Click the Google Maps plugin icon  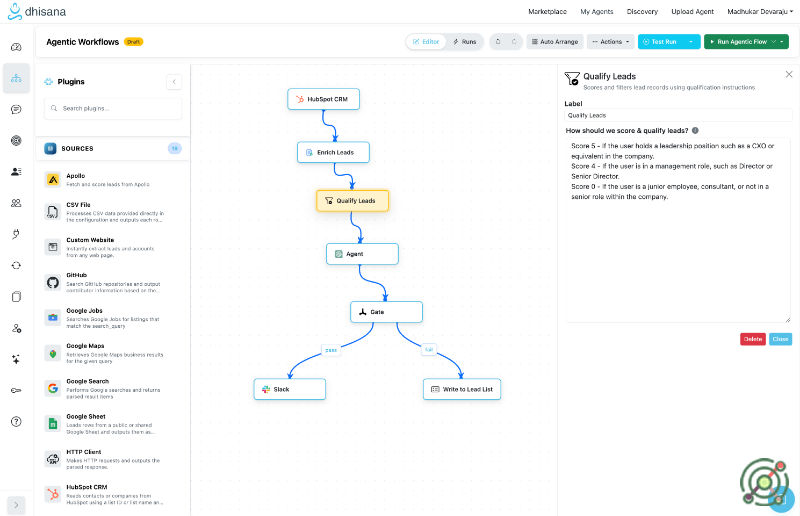pos(53,354)
